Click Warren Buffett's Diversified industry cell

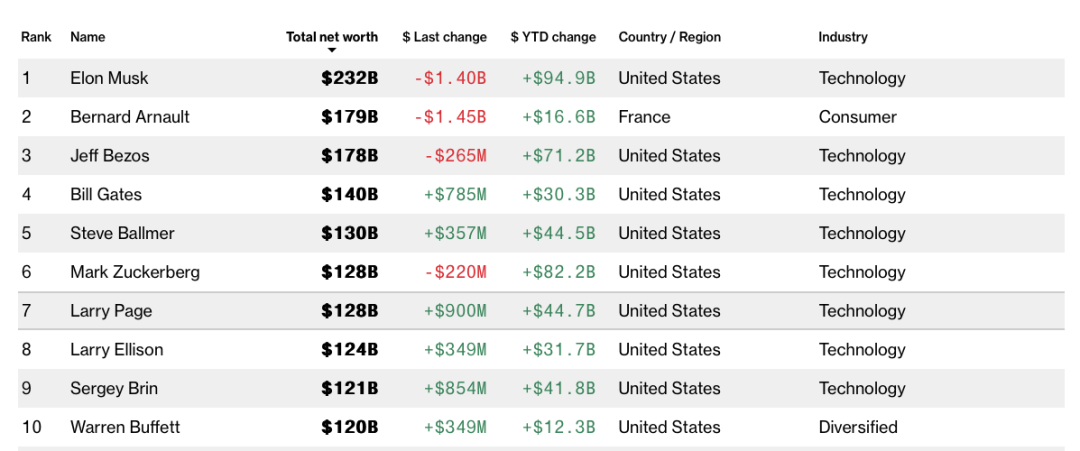[x=858, y=427]
